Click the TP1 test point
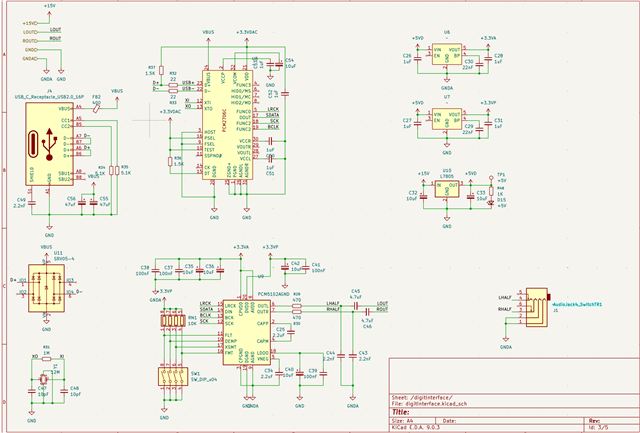Screen dimensions: 640x433 491,178
